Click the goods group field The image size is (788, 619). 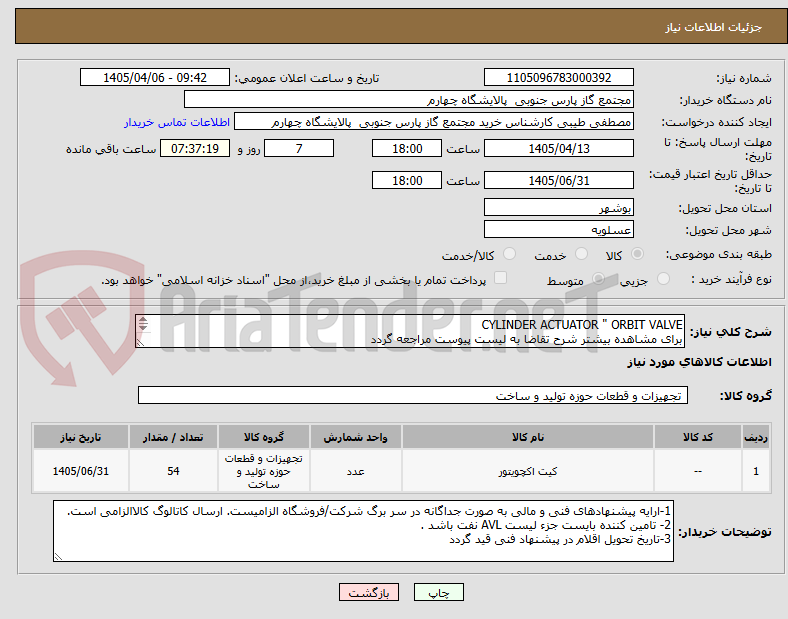click(413, 395)
